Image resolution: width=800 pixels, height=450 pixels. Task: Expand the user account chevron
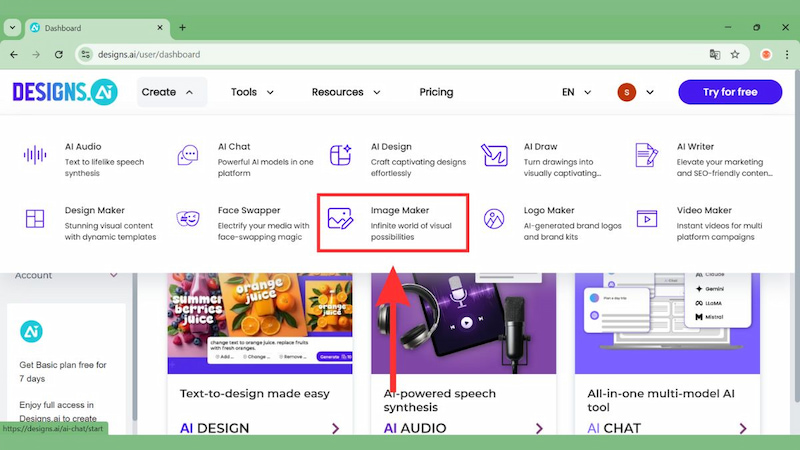[649, 92]
